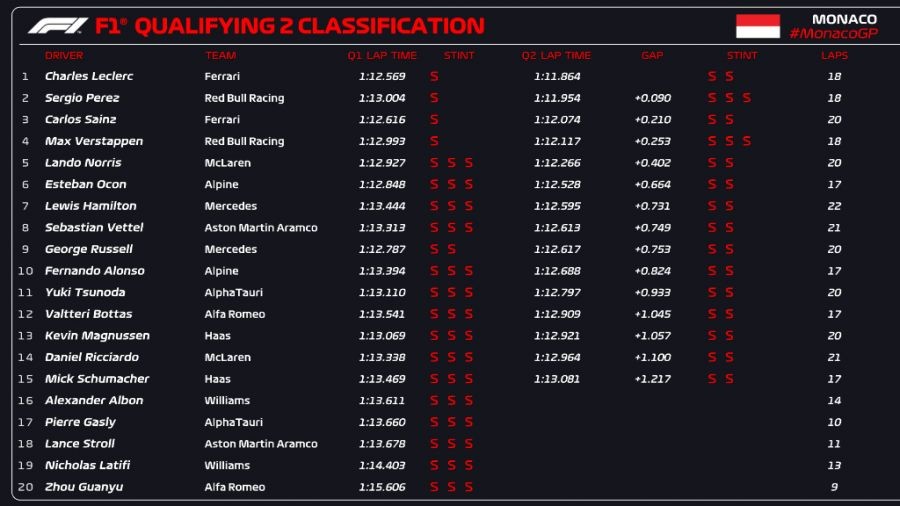Click Leclerc's Q2 lap time 1:11.864
Screen dimensions: 900x506
(557, 76)
